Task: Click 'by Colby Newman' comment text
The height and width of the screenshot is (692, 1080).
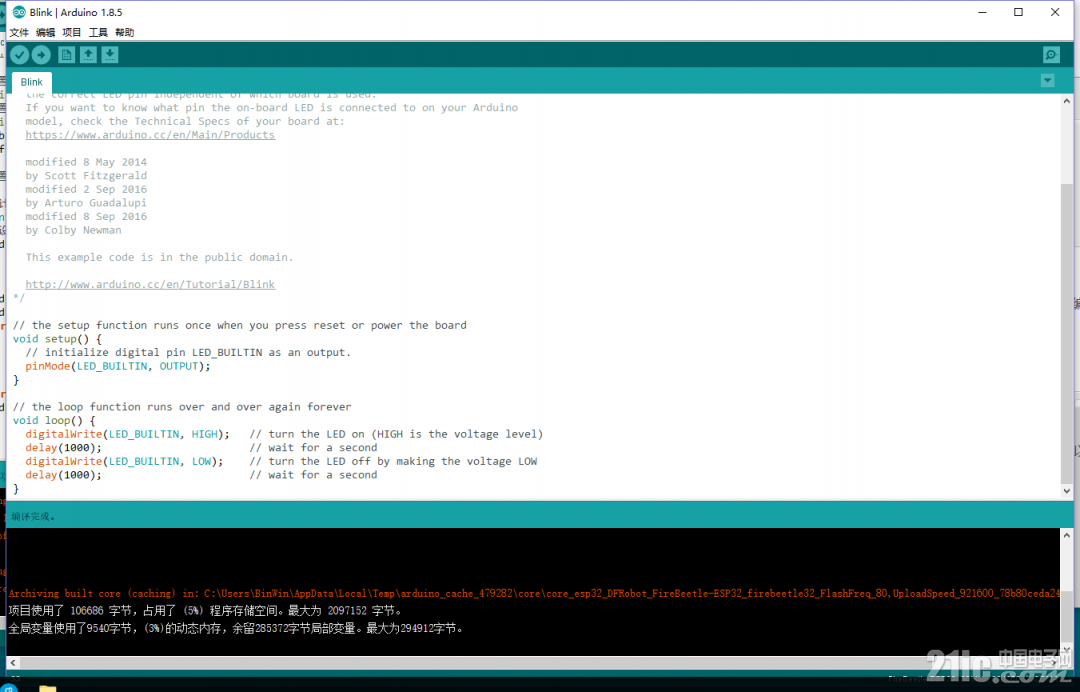Action: pyautogui.click(x=73, y=230)
